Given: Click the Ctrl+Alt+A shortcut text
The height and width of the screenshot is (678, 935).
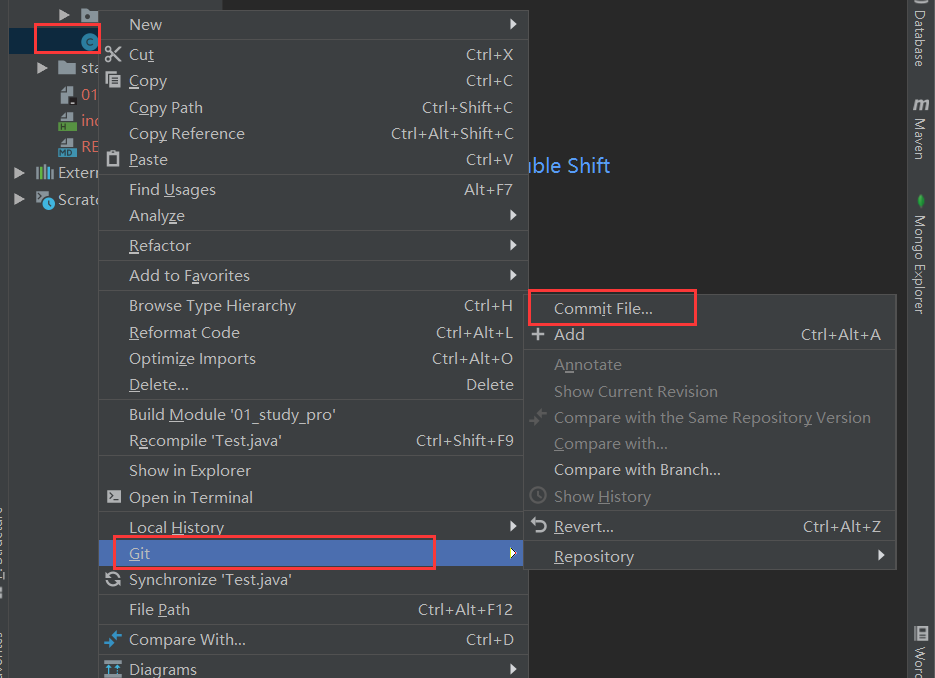Looking at the screenshot, I should click(840, 334).
